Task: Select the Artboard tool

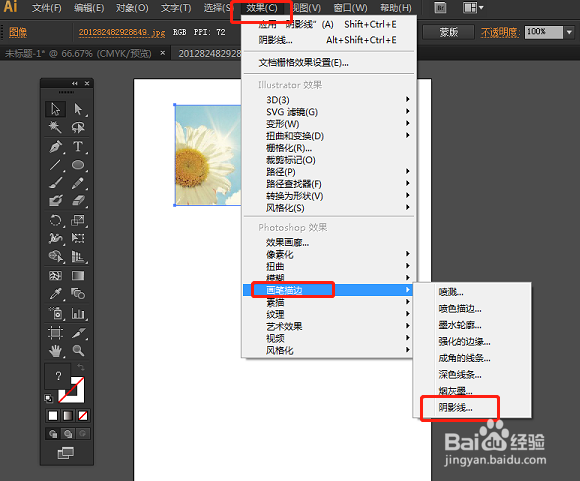Action: (55, 333)
